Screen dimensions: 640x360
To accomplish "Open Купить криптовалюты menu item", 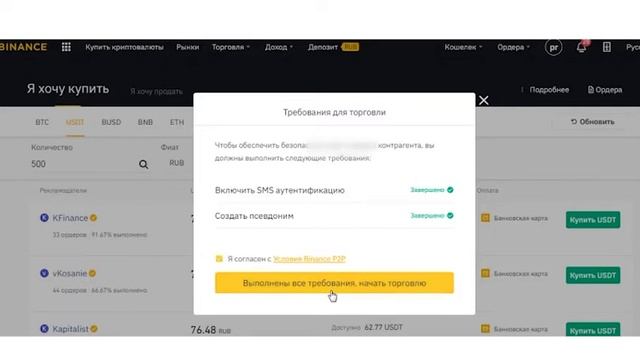I will pyautogui.click(x=124, y=47).
